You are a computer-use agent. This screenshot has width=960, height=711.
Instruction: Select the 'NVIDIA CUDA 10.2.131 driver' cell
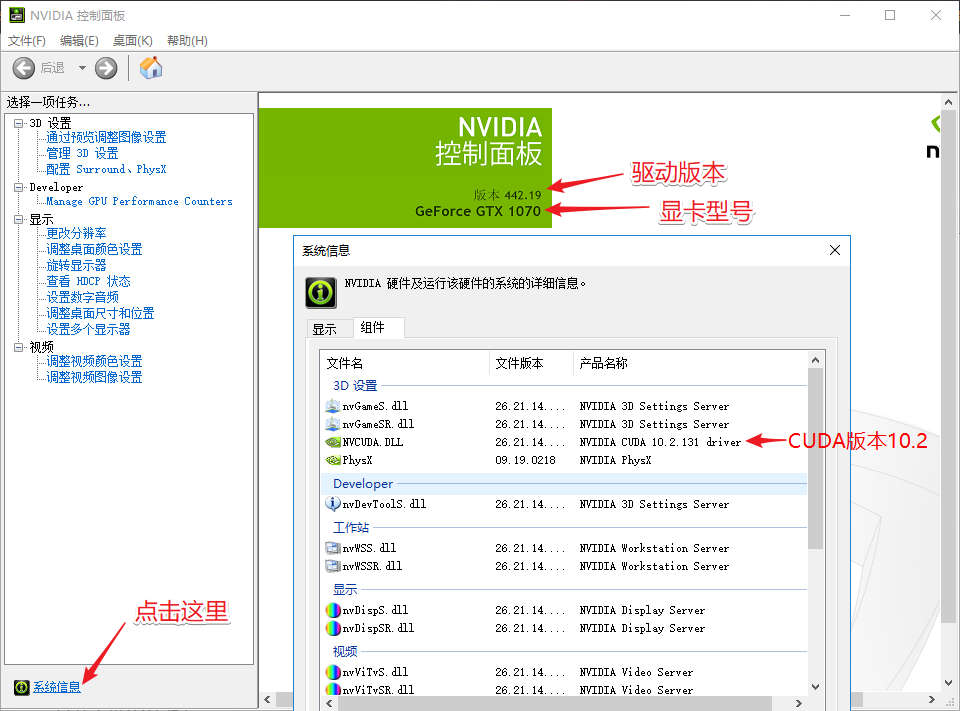[x=661, y=442]
